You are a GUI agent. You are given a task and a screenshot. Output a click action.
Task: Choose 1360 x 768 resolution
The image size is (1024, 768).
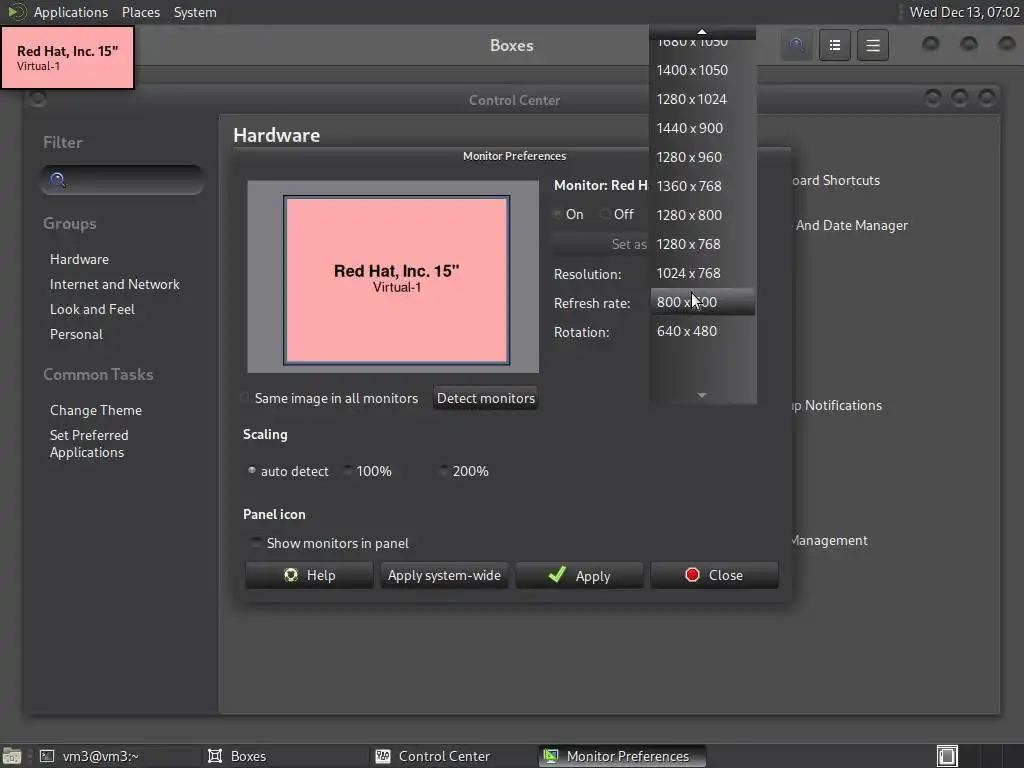pos(703,186)
